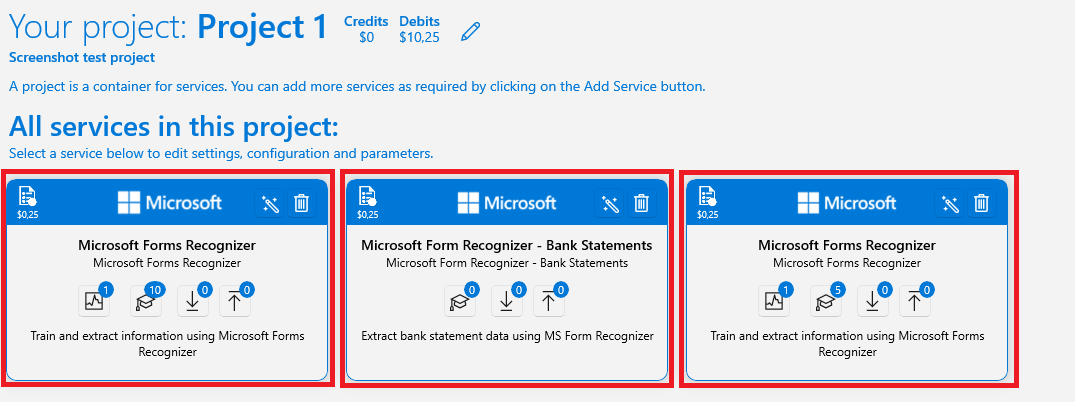
Task: Click the pencil edit icon beside Debits
Action: pyautogui.click(x=470, y=32)
